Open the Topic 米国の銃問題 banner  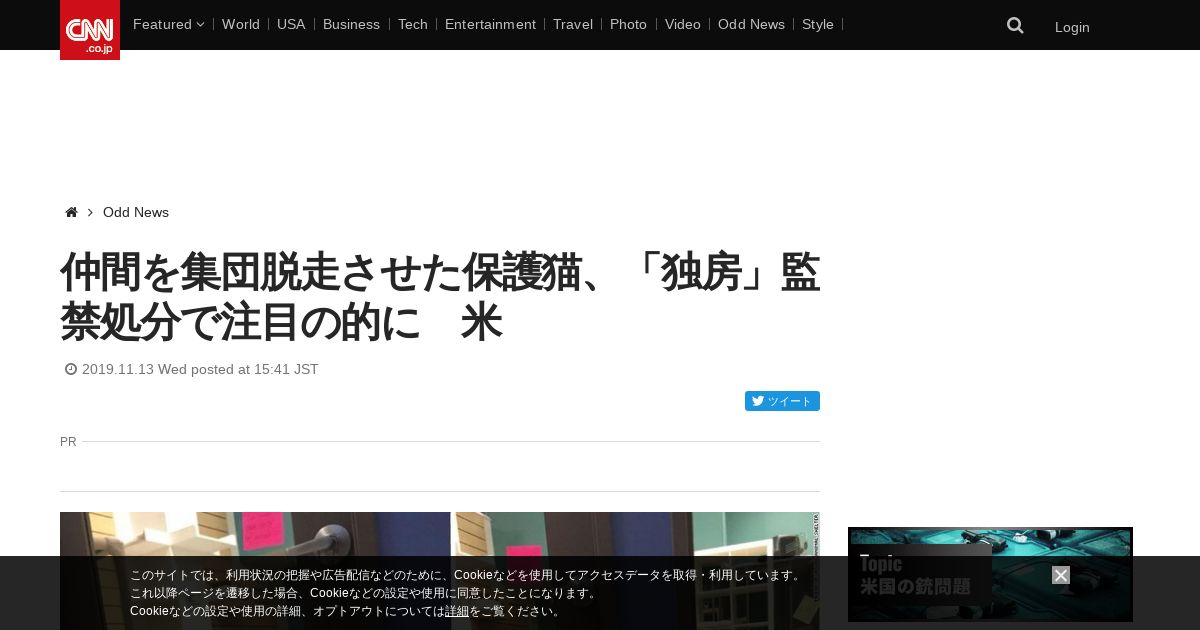(x=990, y=575)
